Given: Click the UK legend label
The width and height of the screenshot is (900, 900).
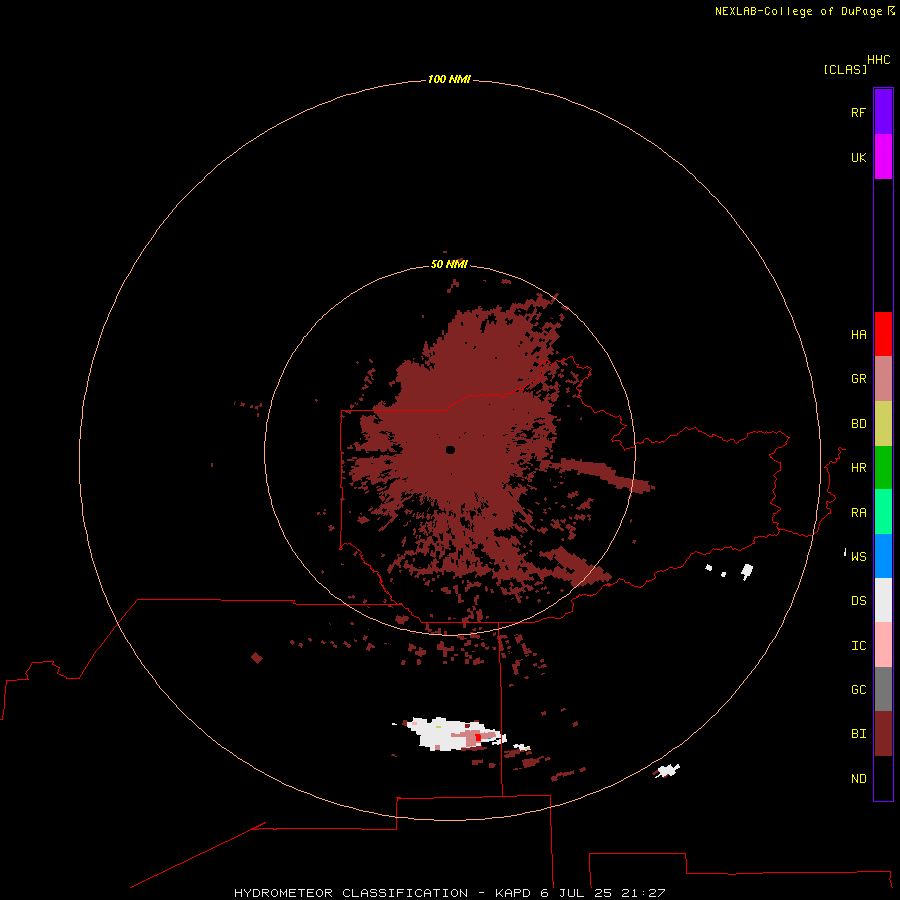Looking at the screenshot, I should (x=858, y=157).
